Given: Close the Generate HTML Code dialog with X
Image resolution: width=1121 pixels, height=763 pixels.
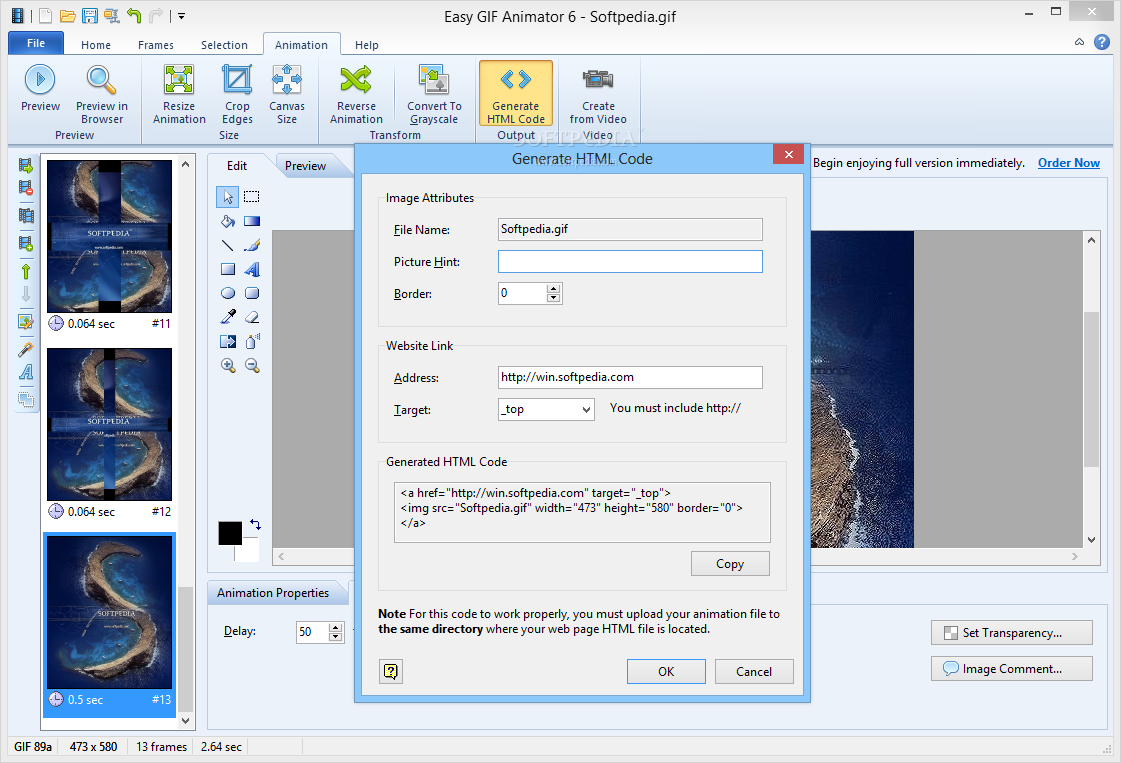Looking at the screenshot, I should coord(789,154).
